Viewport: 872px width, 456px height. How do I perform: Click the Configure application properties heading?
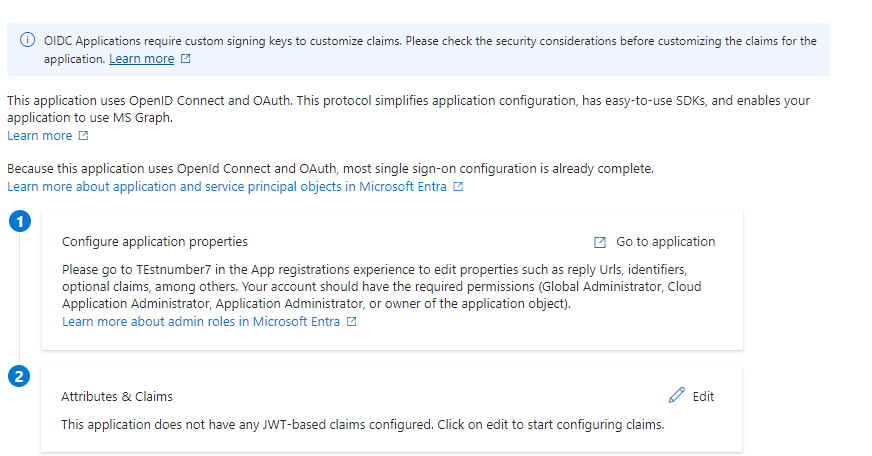tap(155, 242)
